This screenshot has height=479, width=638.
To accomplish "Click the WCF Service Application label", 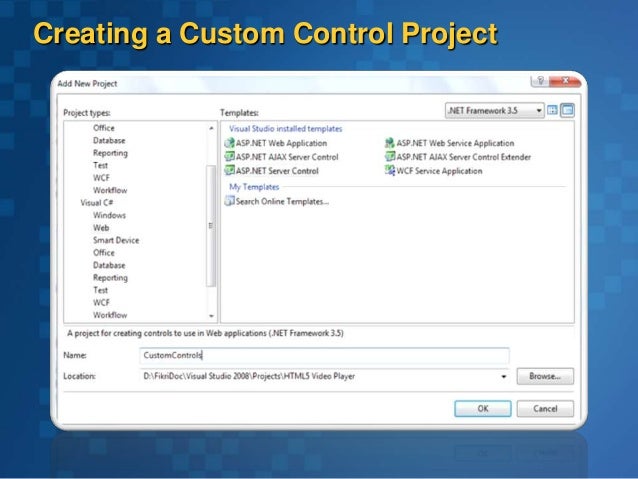I will click(439, 171).
